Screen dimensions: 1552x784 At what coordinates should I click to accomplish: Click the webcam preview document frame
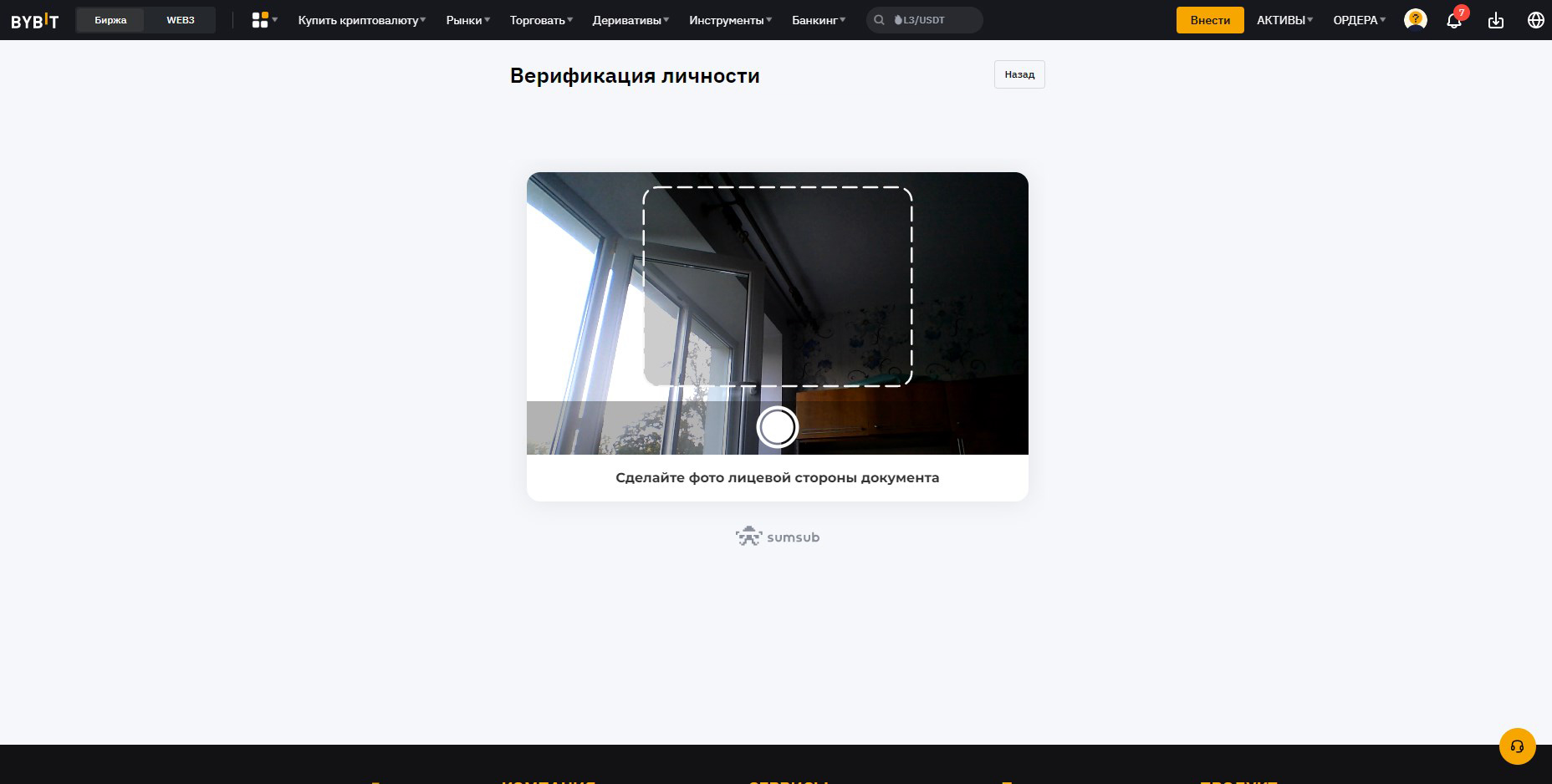778,287
